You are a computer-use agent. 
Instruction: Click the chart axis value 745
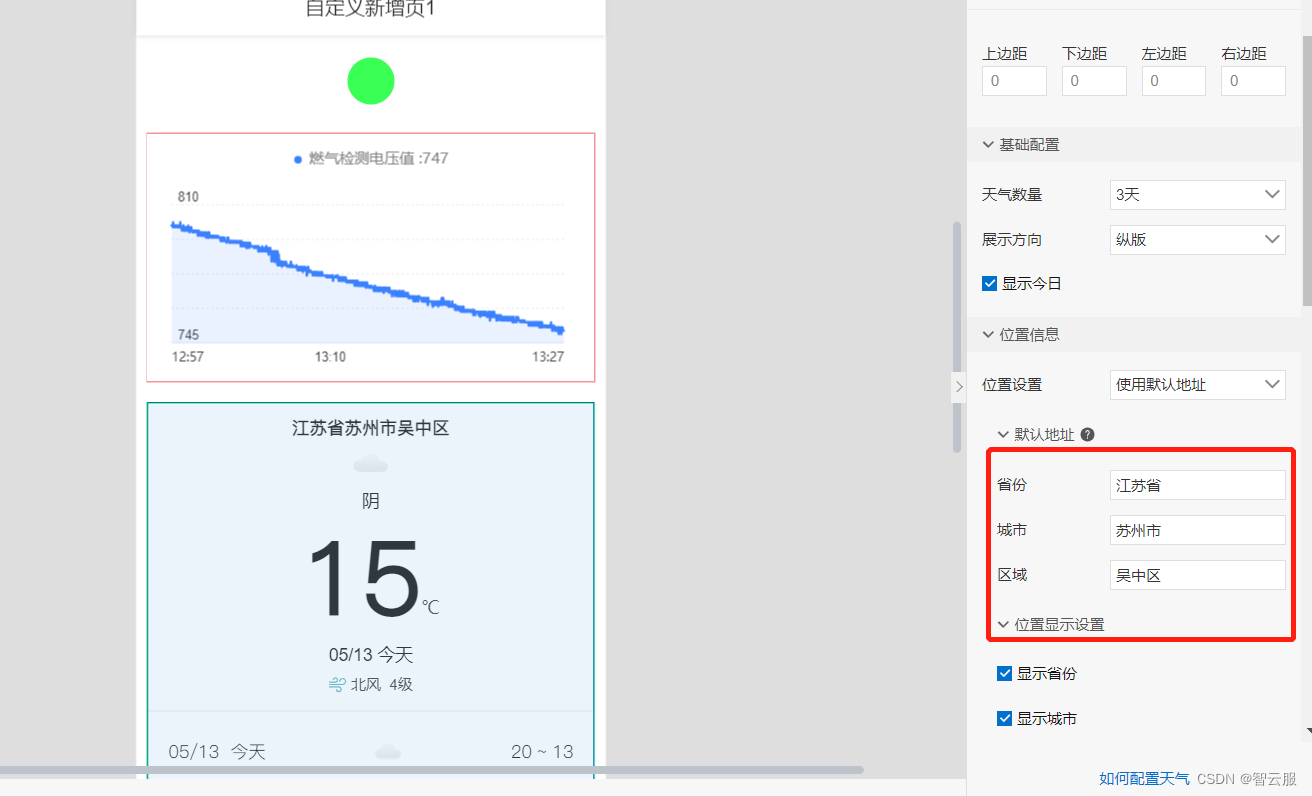(x=188, y=335)
